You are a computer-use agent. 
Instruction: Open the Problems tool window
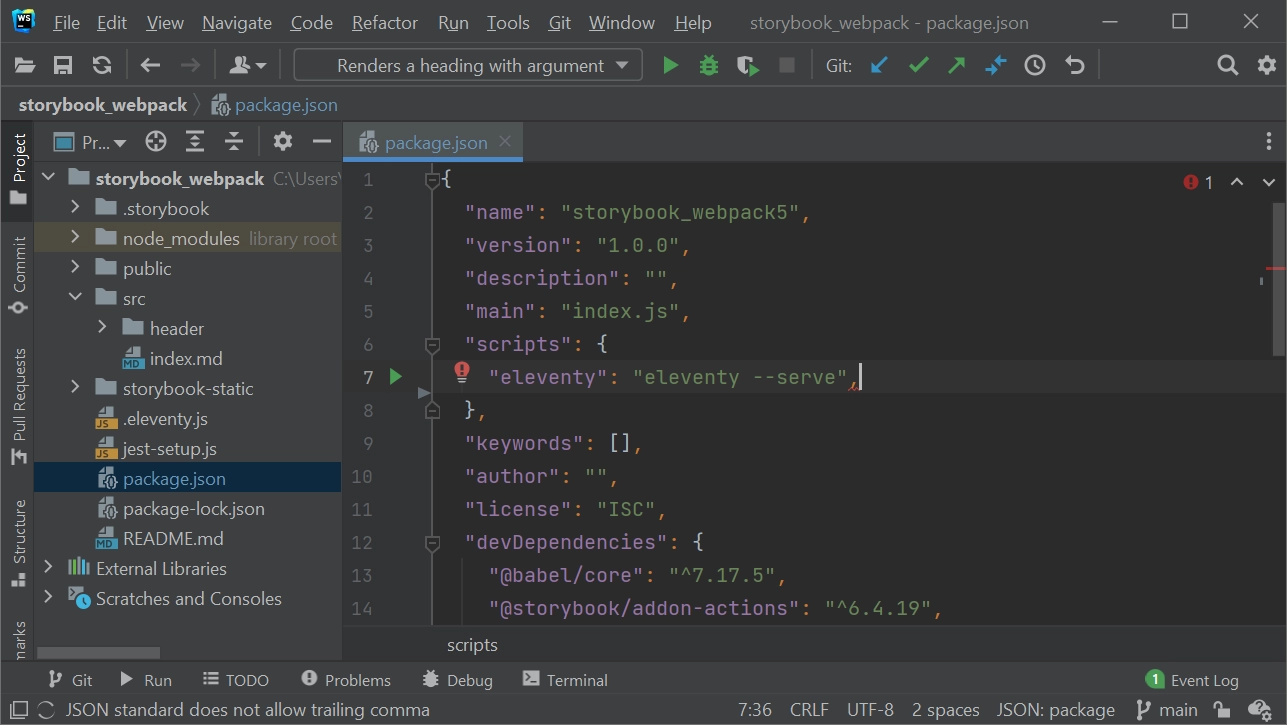pos(346,680)
